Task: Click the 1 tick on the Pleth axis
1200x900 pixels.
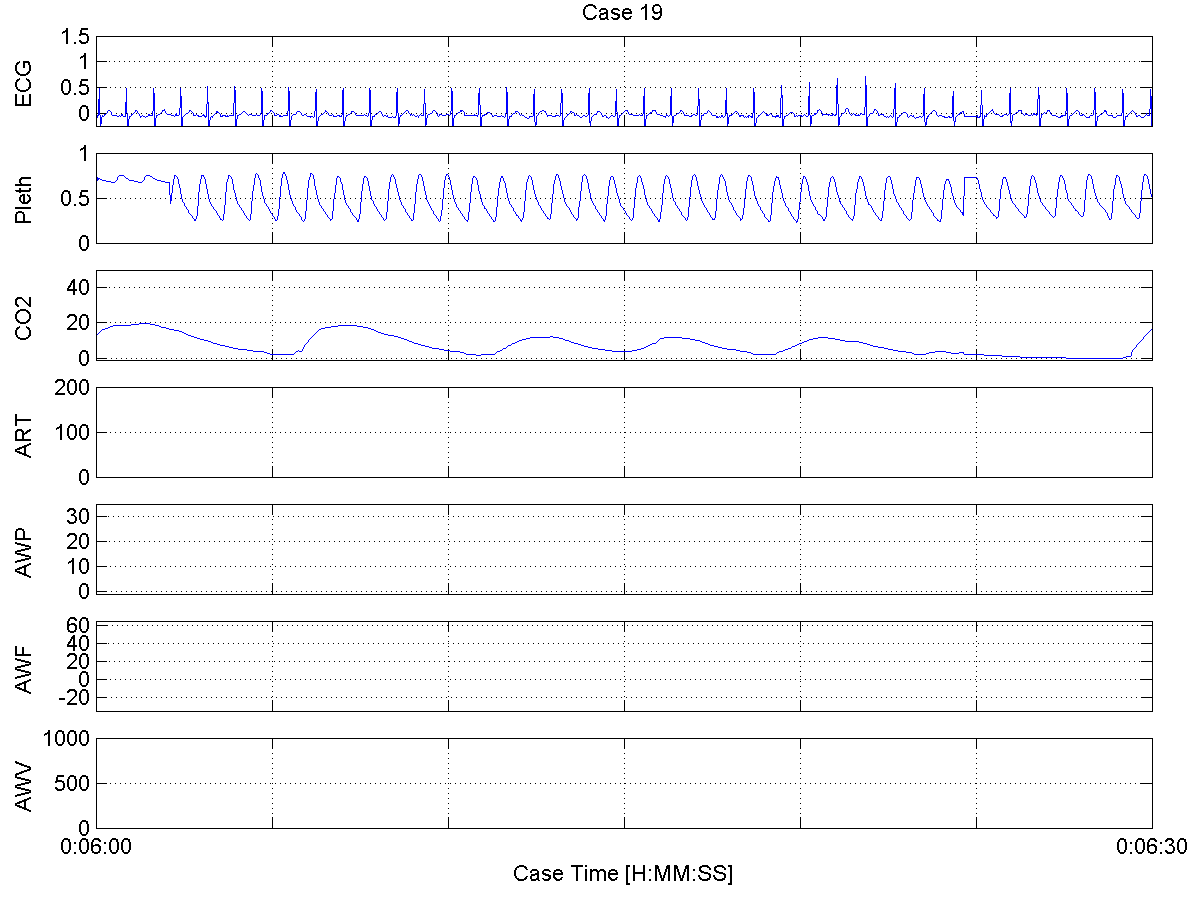Action: (85, 154)
